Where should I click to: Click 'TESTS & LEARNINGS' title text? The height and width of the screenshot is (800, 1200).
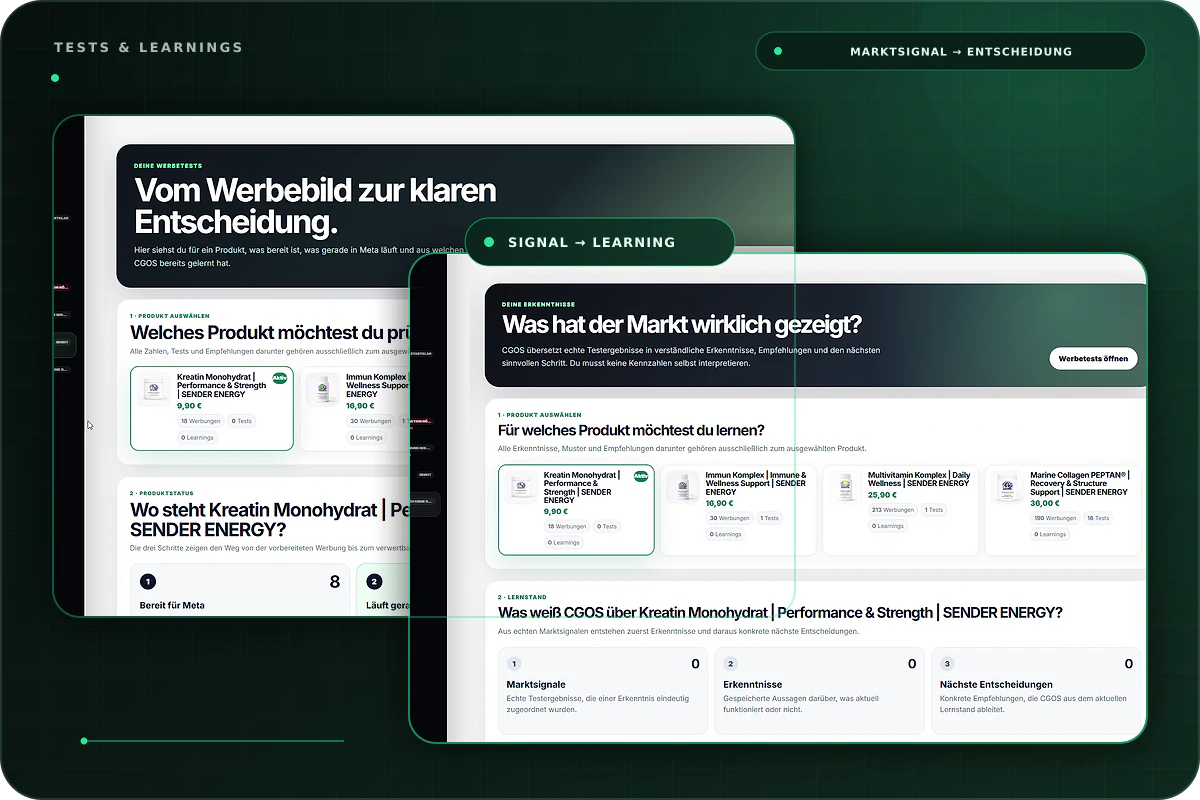[148, 47]
